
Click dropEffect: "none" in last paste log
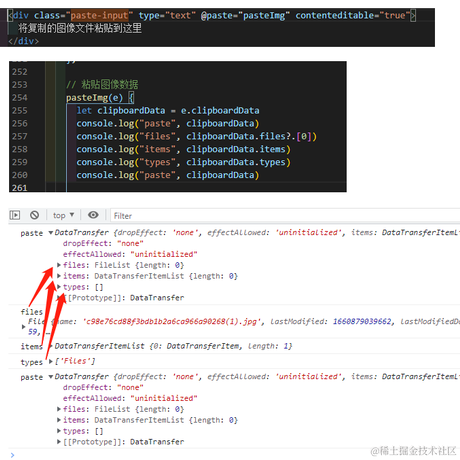point(103,387)
